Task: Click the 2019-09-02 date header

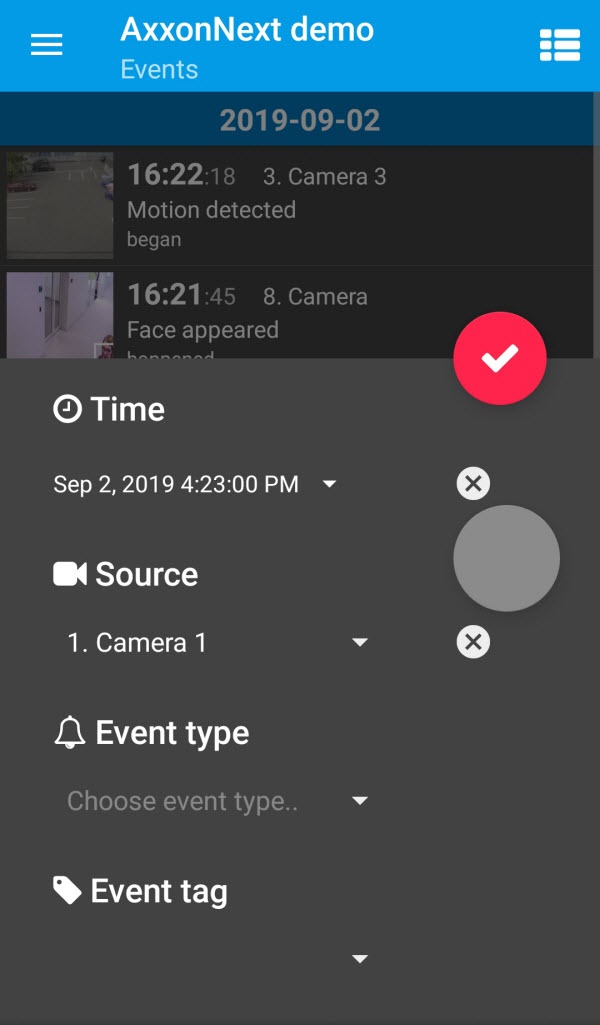Action: tap(299, 121)
